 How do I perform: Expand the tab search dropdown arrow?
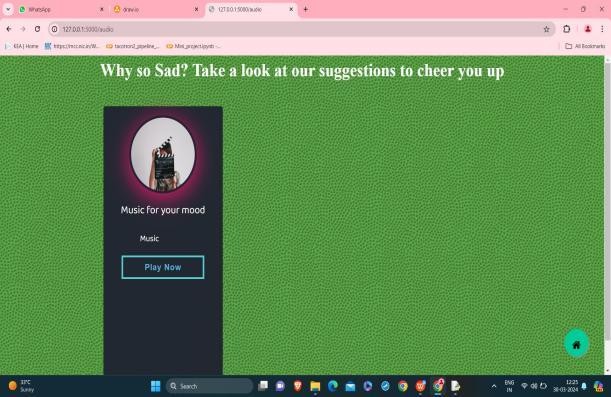pyautogui.click(x=8, y=9)
